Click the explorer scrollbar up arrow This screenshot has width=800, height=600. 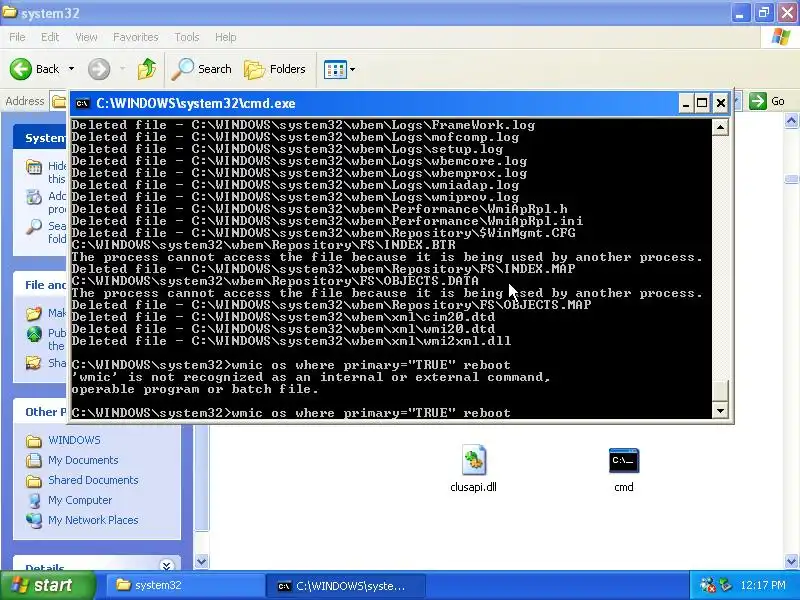pyautogui.click(x=791, y=121)
